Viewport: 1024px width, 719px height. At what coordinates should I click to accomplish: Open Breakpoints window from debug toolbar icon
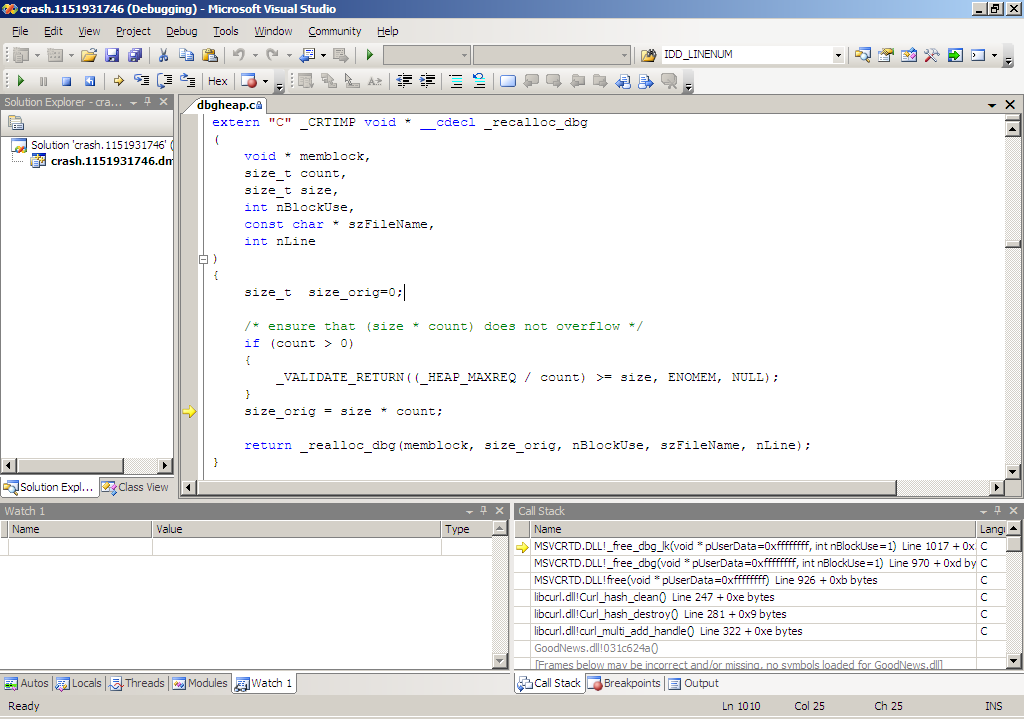pyautogui.click(x=249, y=81)
